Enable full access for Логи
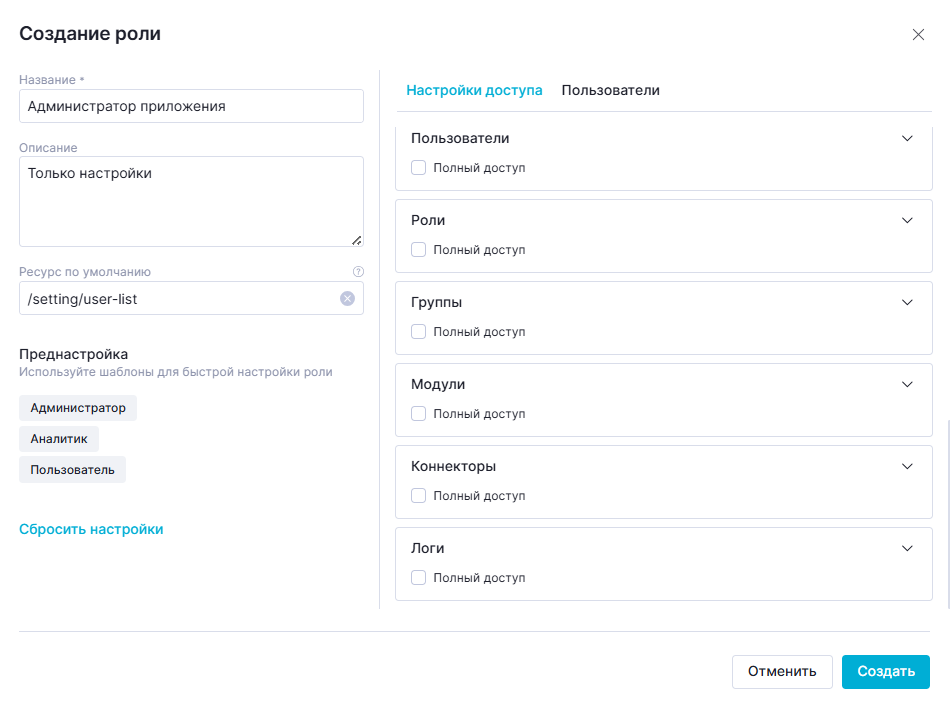The height and width of the screenshot is (706, 950). (419, 578)
